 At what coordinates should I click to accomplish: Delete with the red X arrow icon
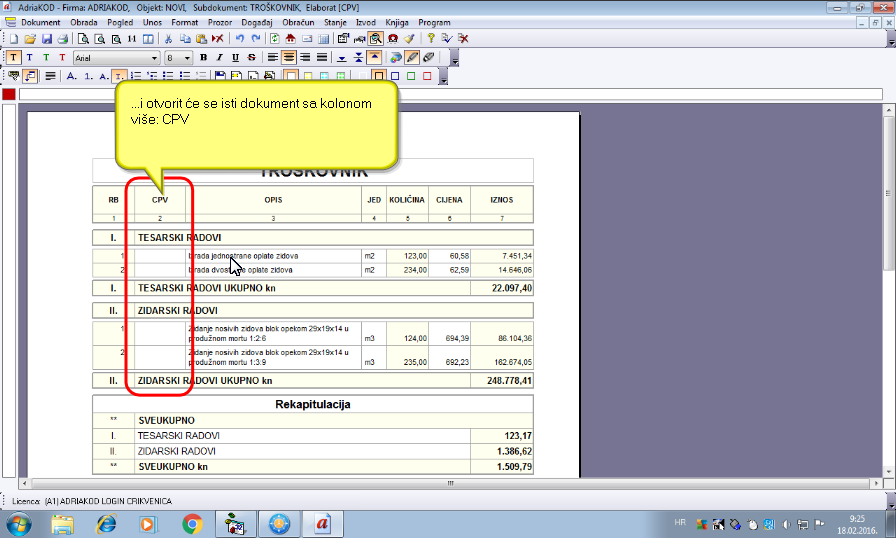[218, 39]
